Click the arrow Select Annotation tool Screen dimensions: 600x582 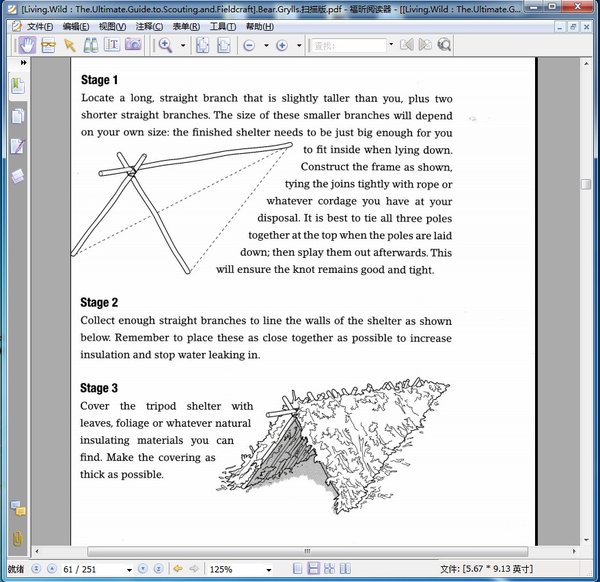69,45
